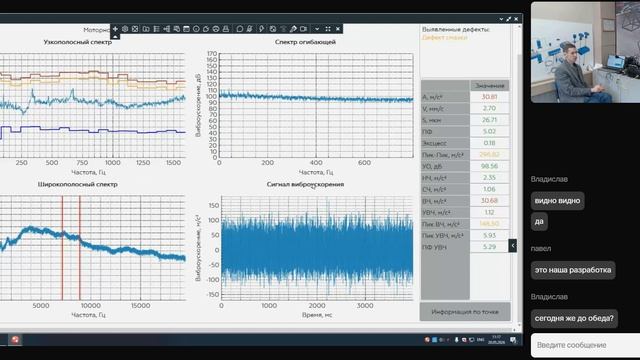Select the value 26.71 in the S row
640x360 pixels.
pyautogui.click(x=489, y=120)
